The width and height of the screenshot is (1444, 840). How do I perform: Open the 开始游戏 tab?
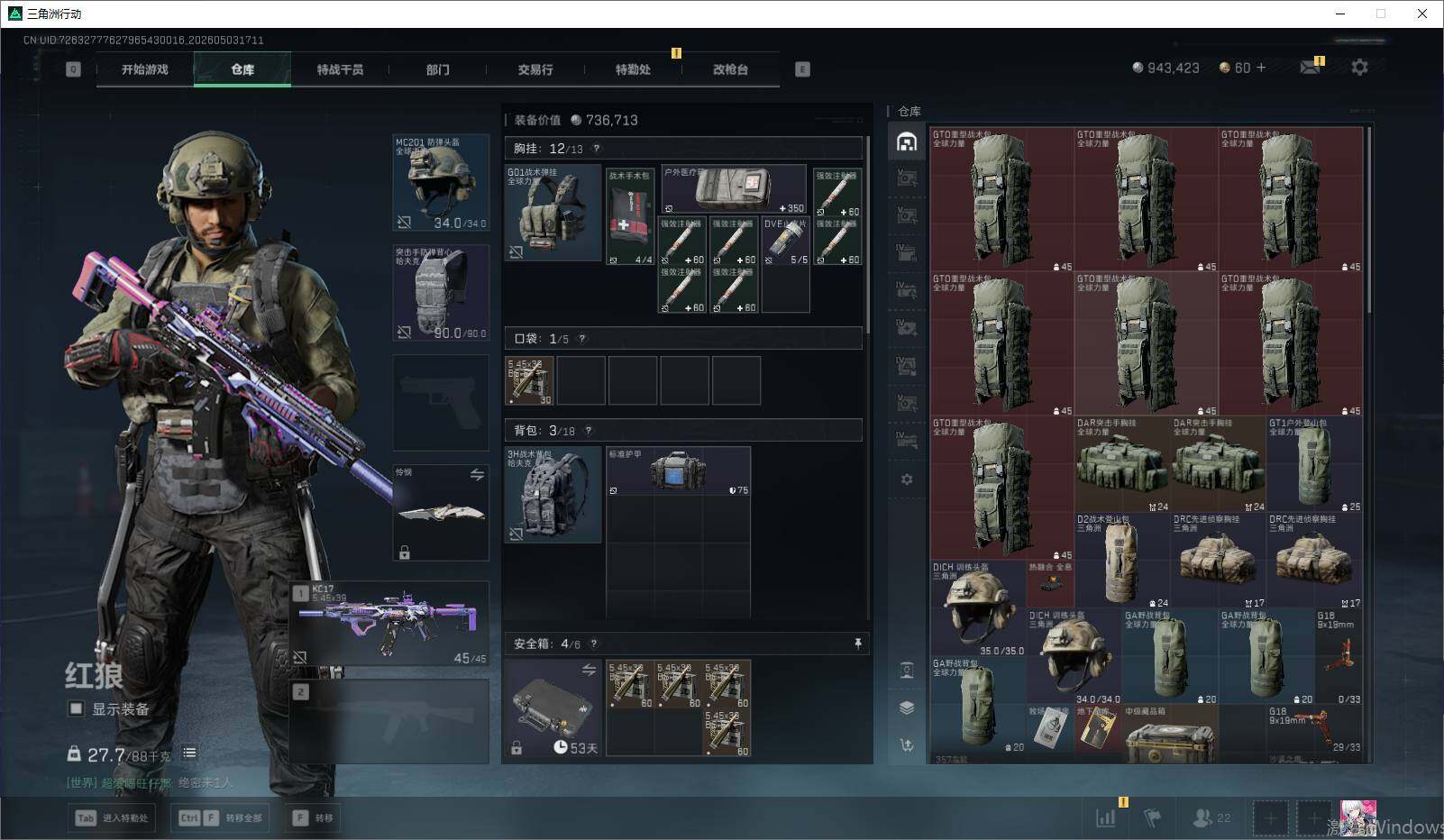(x=145, y=69)
